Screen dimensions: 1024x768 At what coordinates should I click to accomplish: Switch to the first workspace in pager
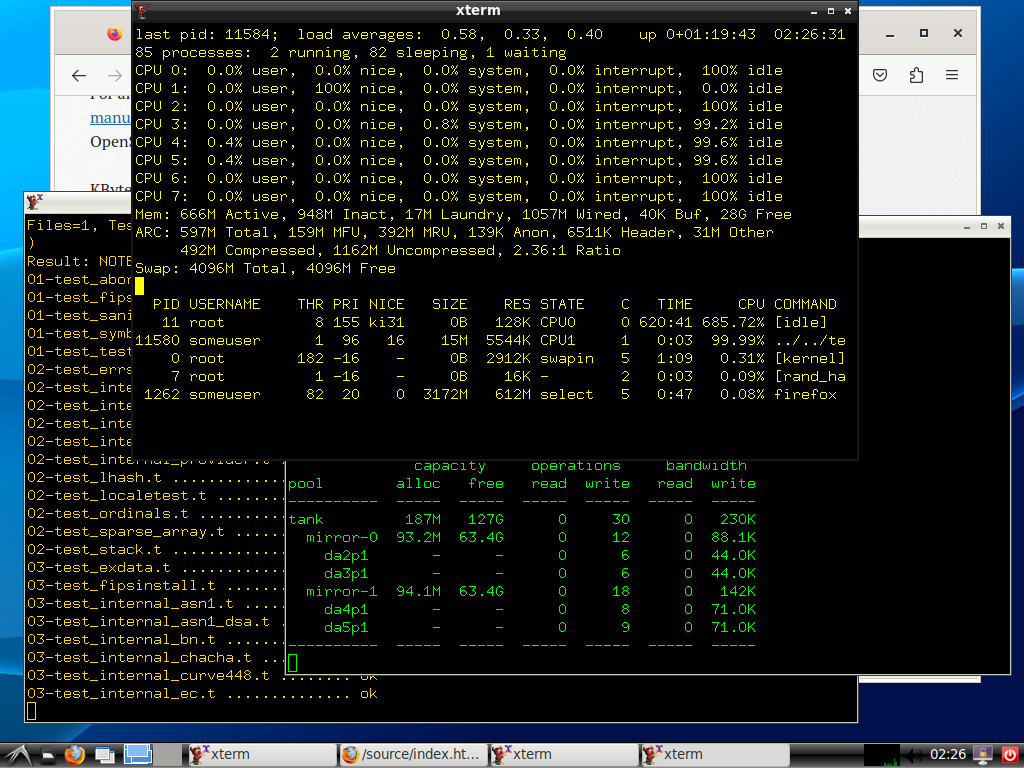(136, 754)
